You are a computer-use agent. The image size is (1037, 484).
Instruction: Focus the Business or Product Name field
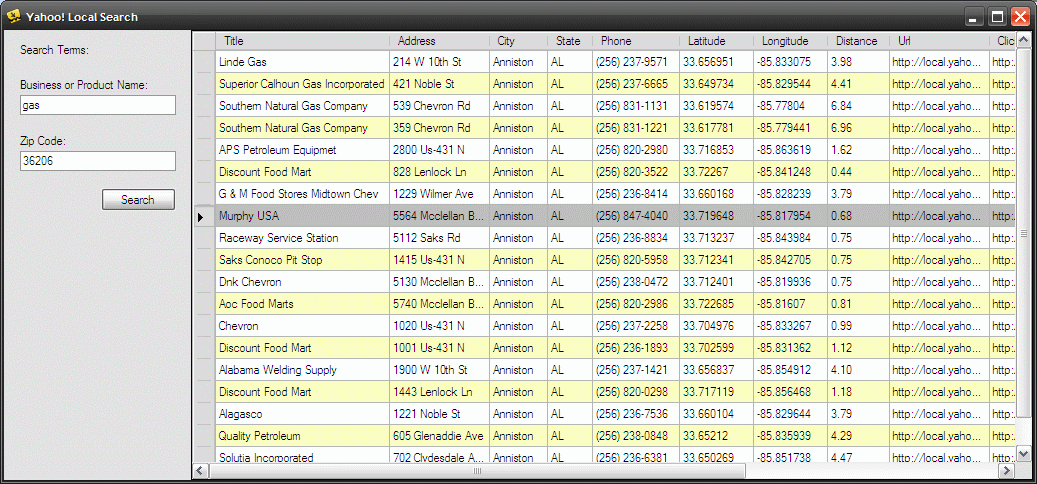click(x=98, y=105)
